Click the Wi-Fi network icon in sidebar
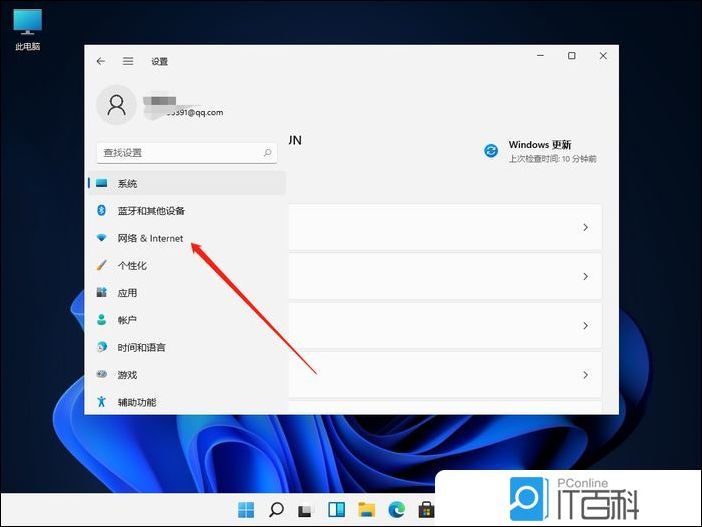The width and height of the screenshot is (702, 527). (x=102, y=238)
